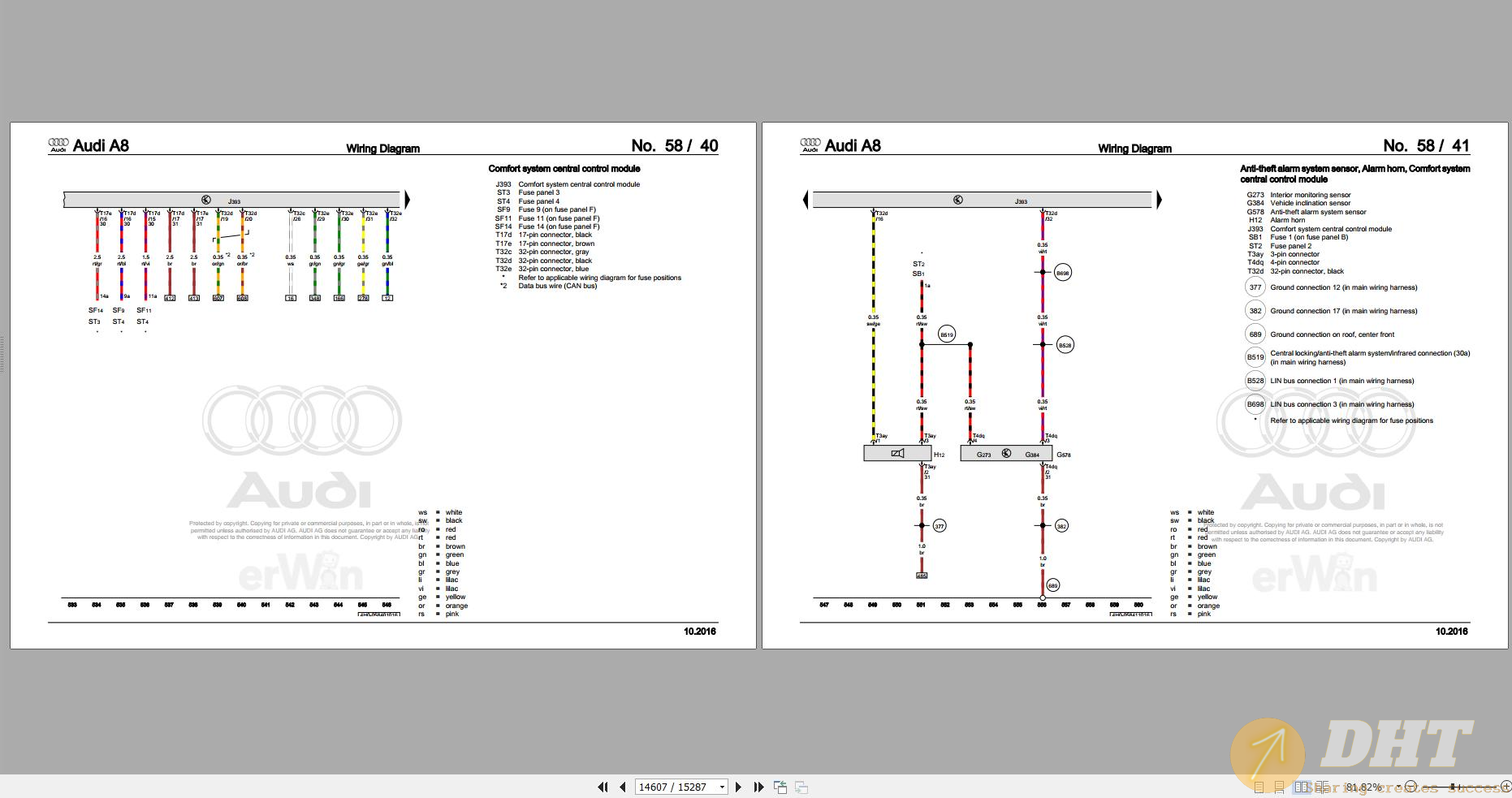Image resolution: width=1512 pixels, height=798 pixels.
Task: Zoom out with the minus button
Action: pos(1410,787)
